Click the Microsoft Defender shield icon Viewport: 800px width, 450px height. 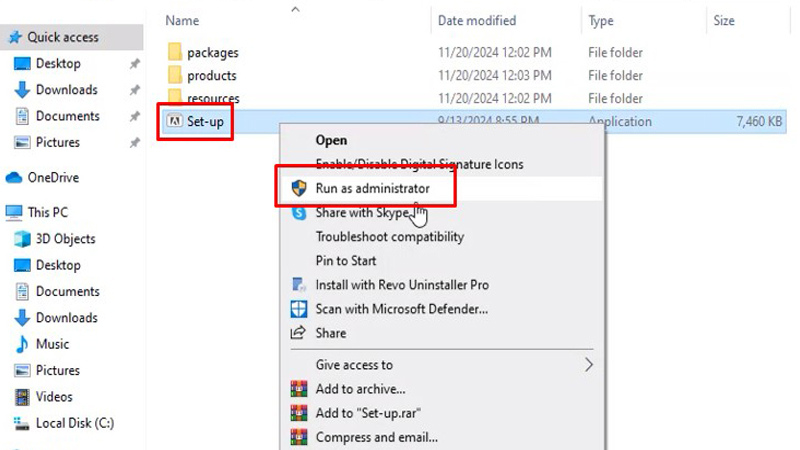pos(299,309)
